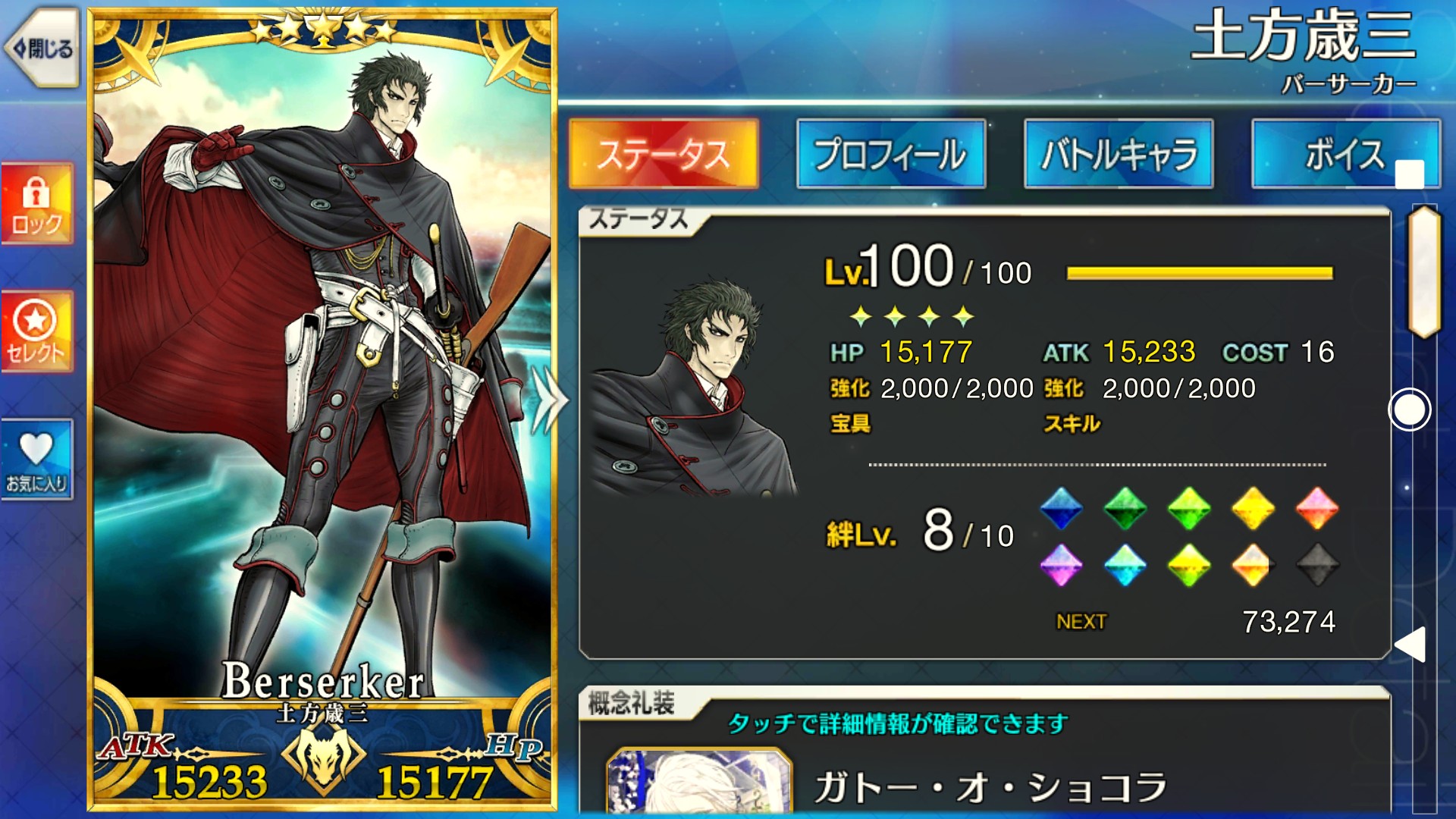Select the purple bond gem icon
The width and height of the screenshot is (1456, 819).
coord(1061,565)
